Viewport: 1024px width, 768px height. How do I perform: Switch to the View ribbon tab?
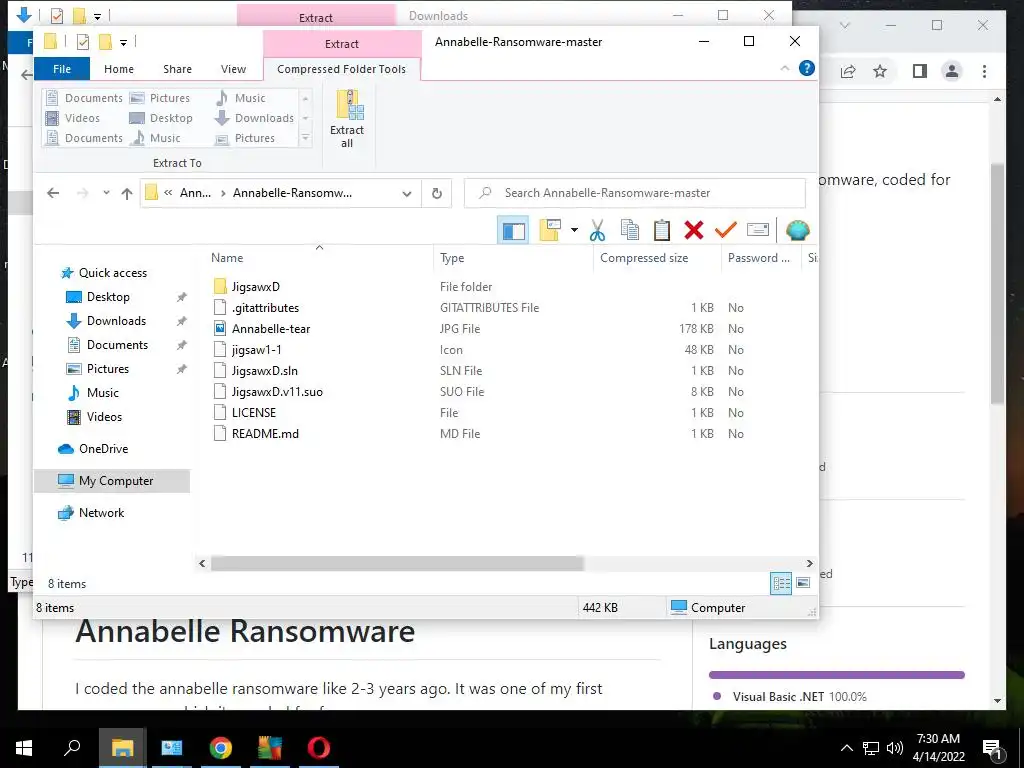233,69
